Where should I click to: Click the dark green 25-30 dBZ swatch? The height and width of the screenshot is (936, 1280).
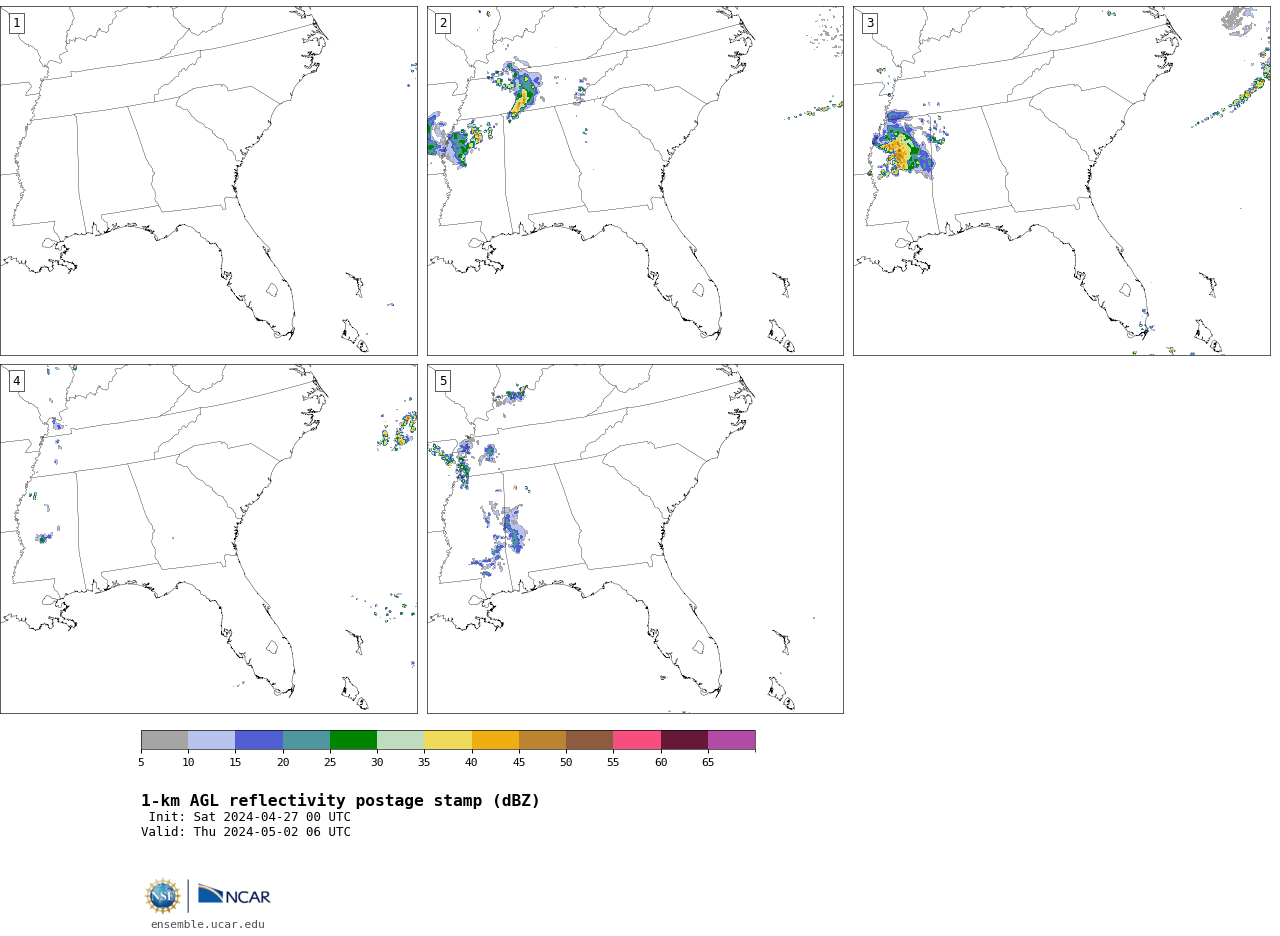click(x=353, y=740)
